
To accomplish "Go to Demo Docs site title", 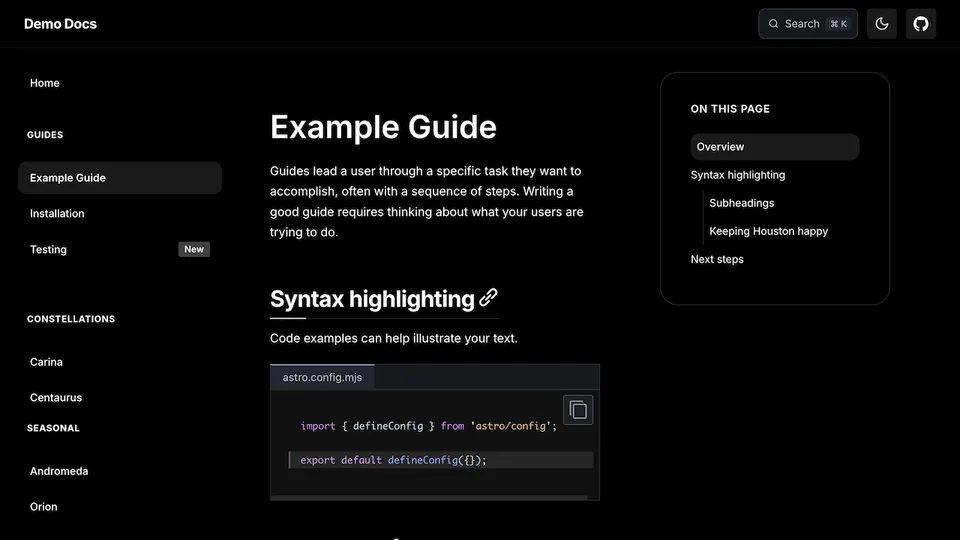I will click(60, 24).
